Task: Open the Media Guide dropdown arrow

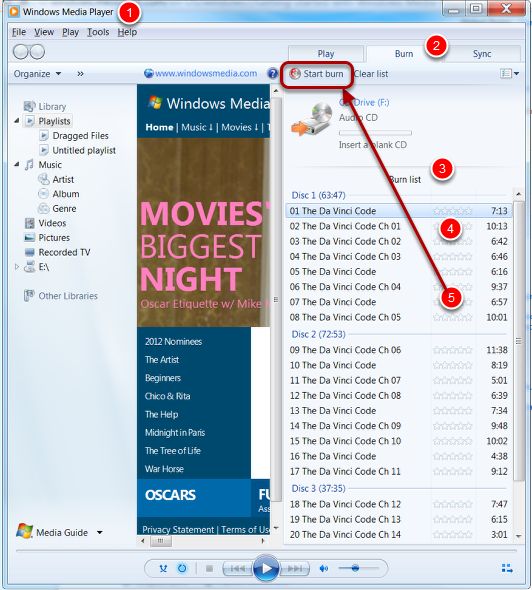Action: pos(100,532)
